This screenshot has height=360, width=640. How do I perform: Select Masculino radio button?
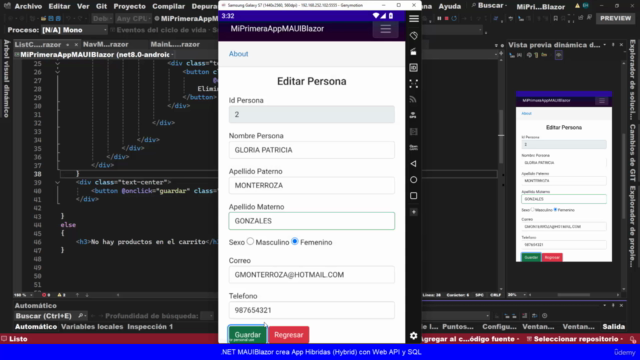pyautogui.click(x=250, y=242)
